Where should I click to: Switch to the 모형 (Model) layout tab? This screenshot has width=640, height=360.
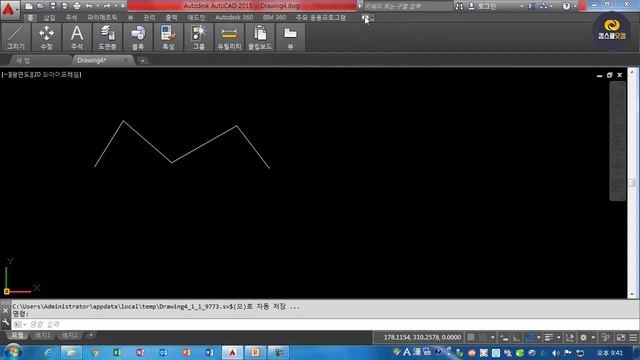(18, 336)
